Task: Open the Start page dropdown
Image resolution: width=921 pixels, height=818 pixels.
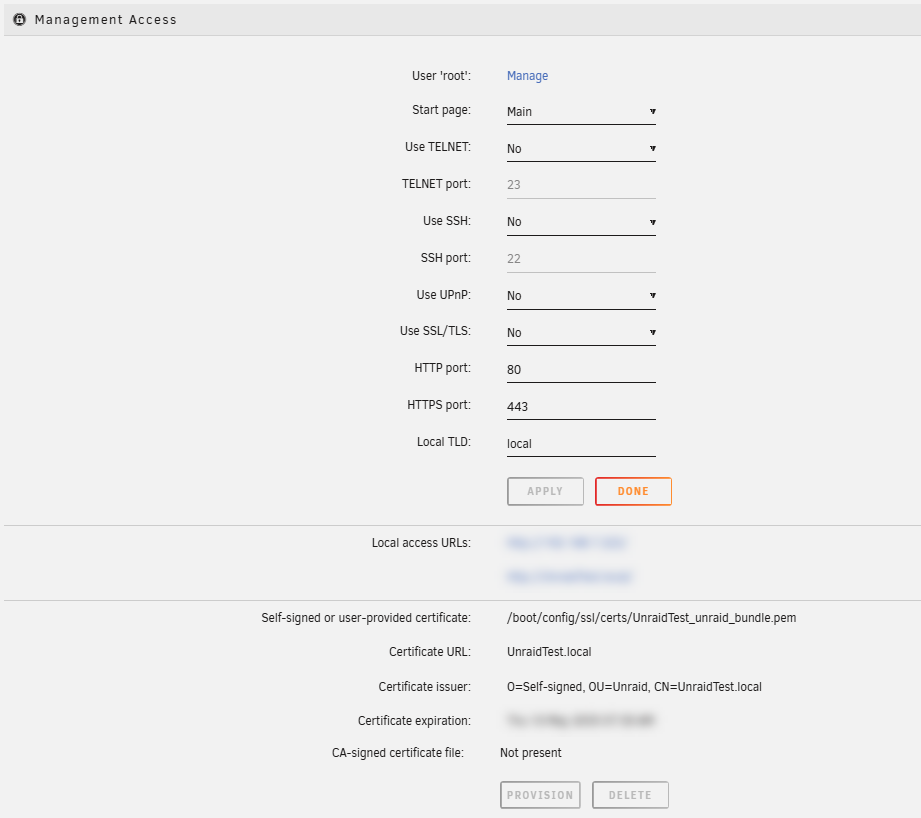Action: tap(580, 111)
